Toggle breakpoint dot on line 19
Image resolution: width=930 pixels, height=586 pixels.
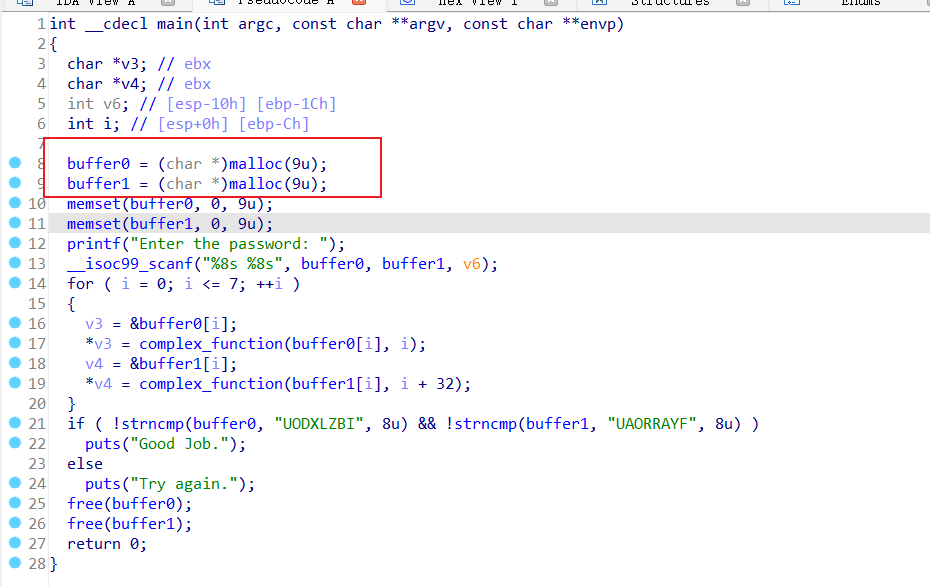tap(15, 383)
